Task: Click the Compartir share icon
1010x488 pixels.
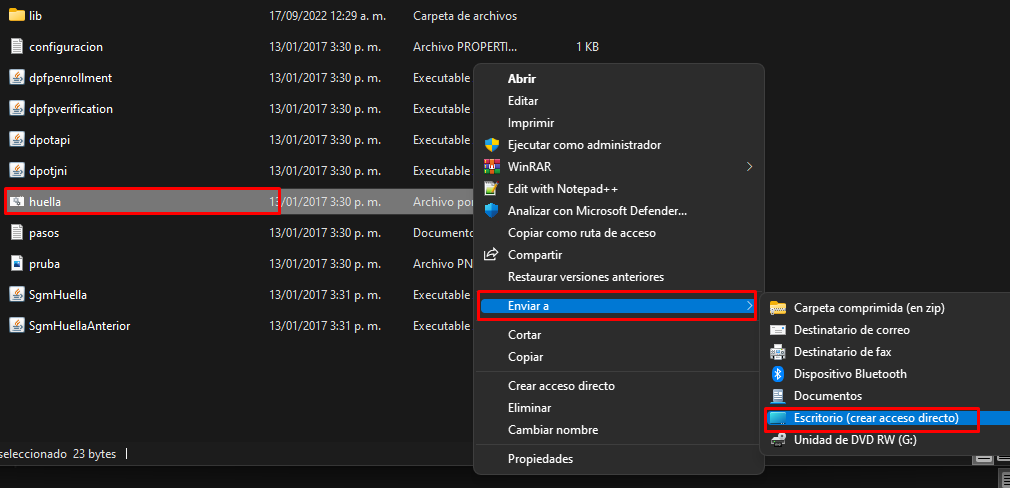Action: (492, 254)
